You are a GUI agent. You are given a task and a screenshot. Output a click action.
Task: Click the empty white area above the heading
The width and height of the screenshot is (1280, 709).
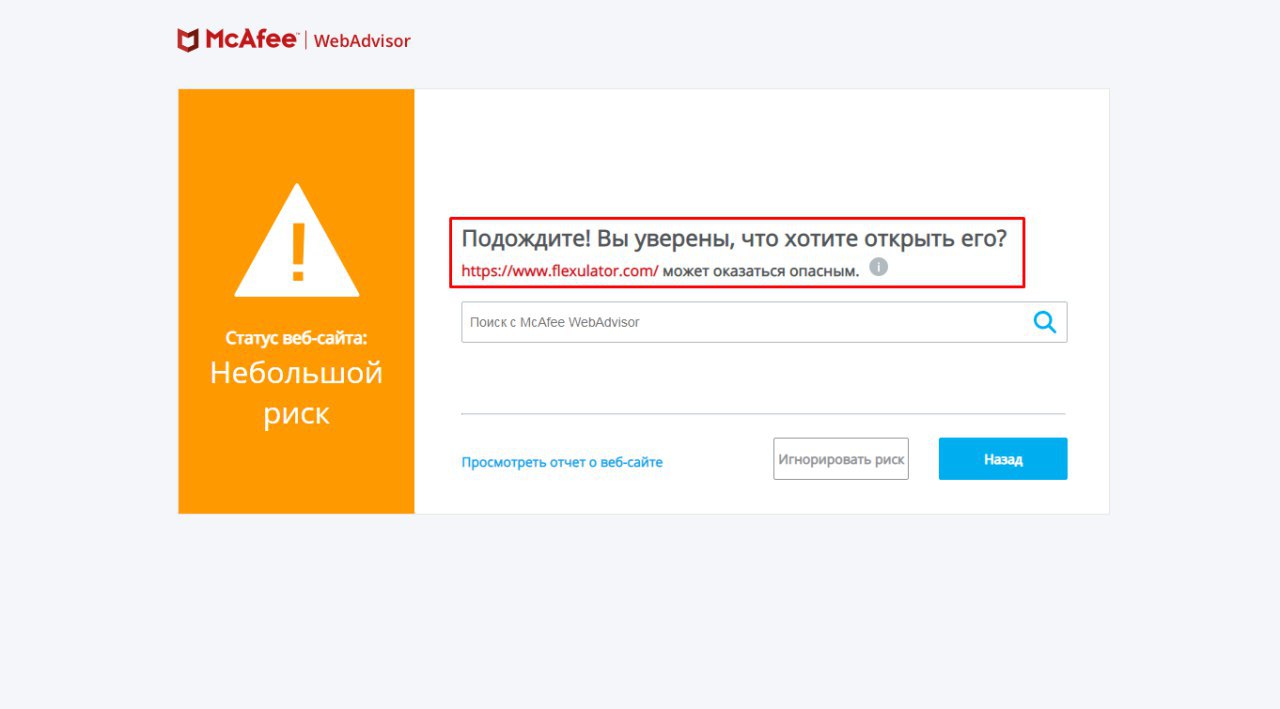[x=760, y=150]
